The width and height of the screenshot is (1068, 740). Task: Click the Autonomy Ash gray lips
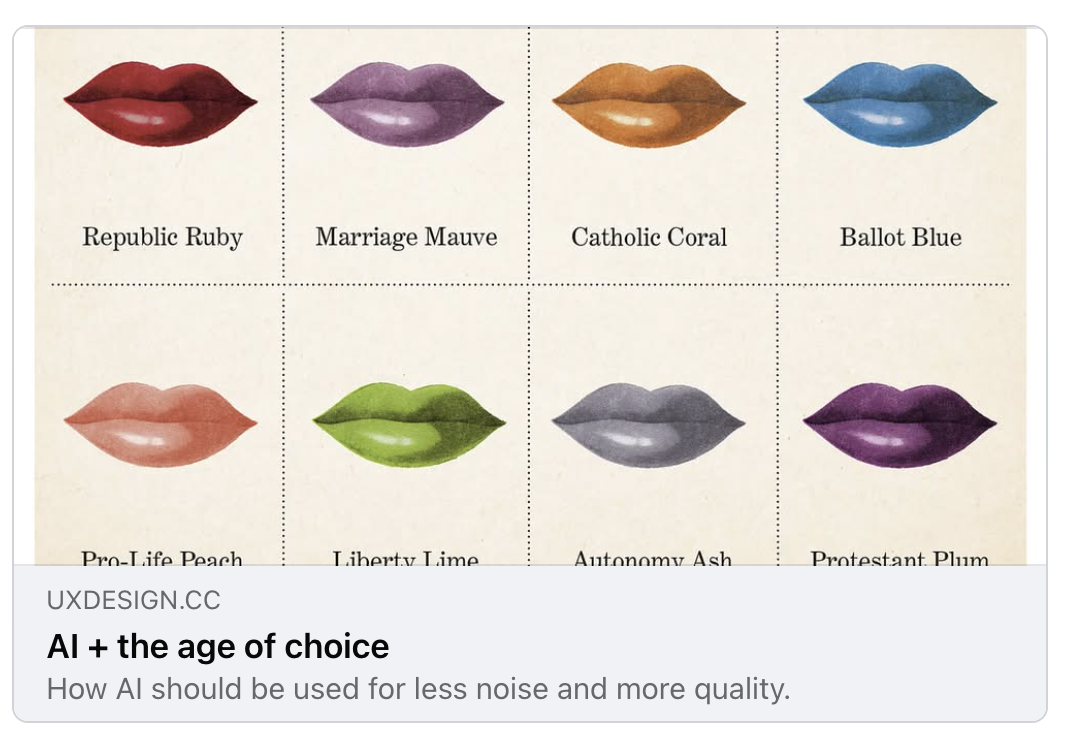(649, 425)
